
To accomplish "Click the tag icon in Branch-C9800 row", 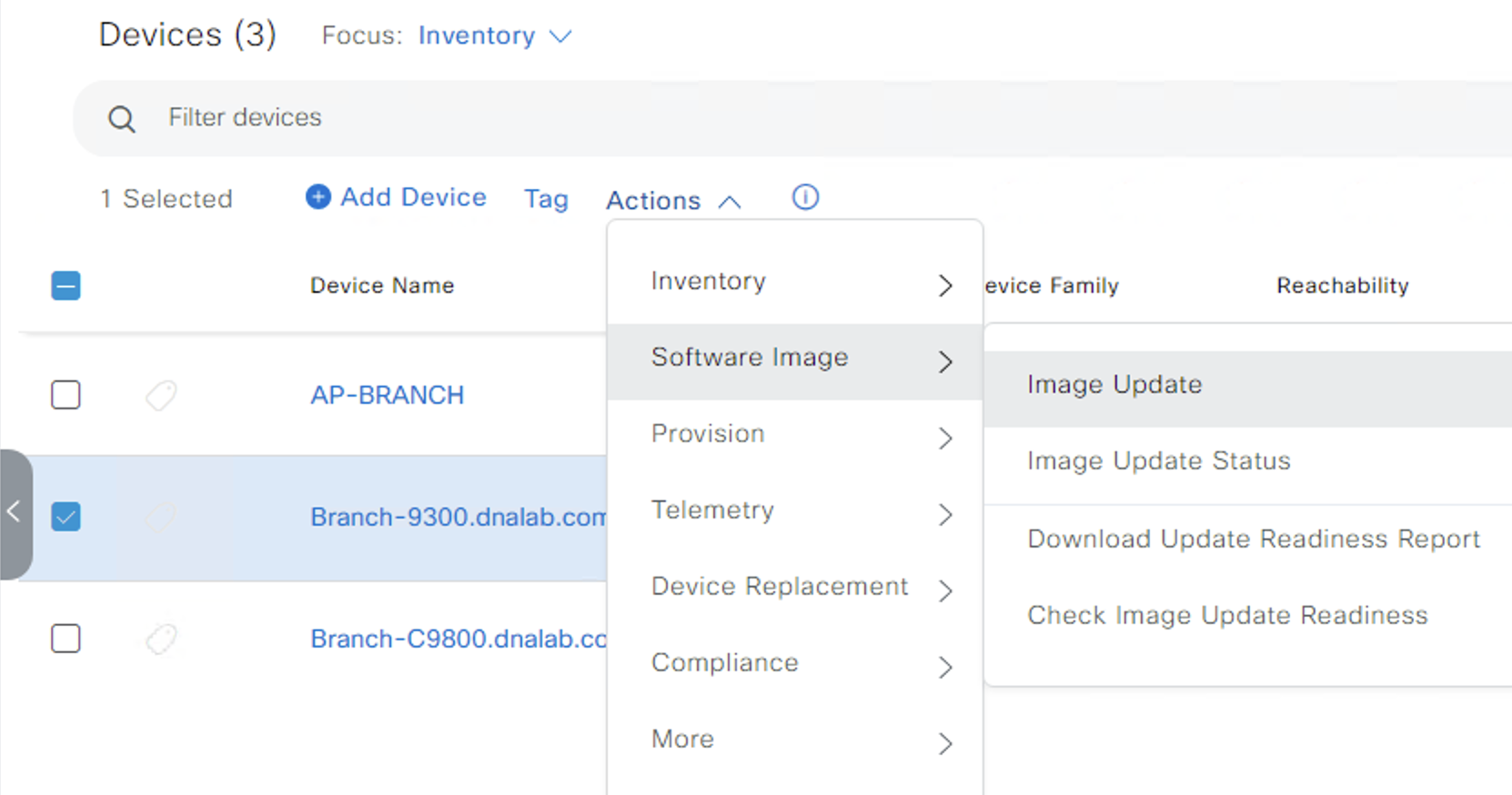I will [161, 639].
